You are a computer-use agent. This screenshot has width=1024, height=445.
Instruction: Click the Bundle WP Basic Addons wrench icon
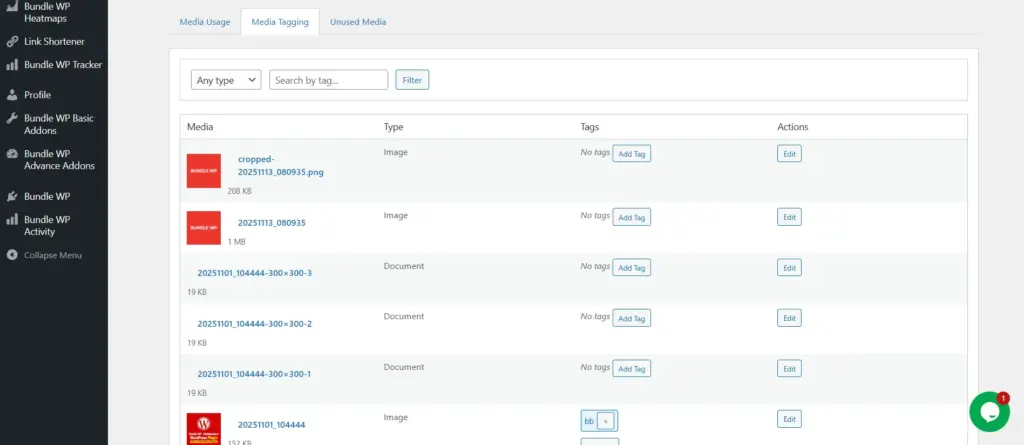12,118
